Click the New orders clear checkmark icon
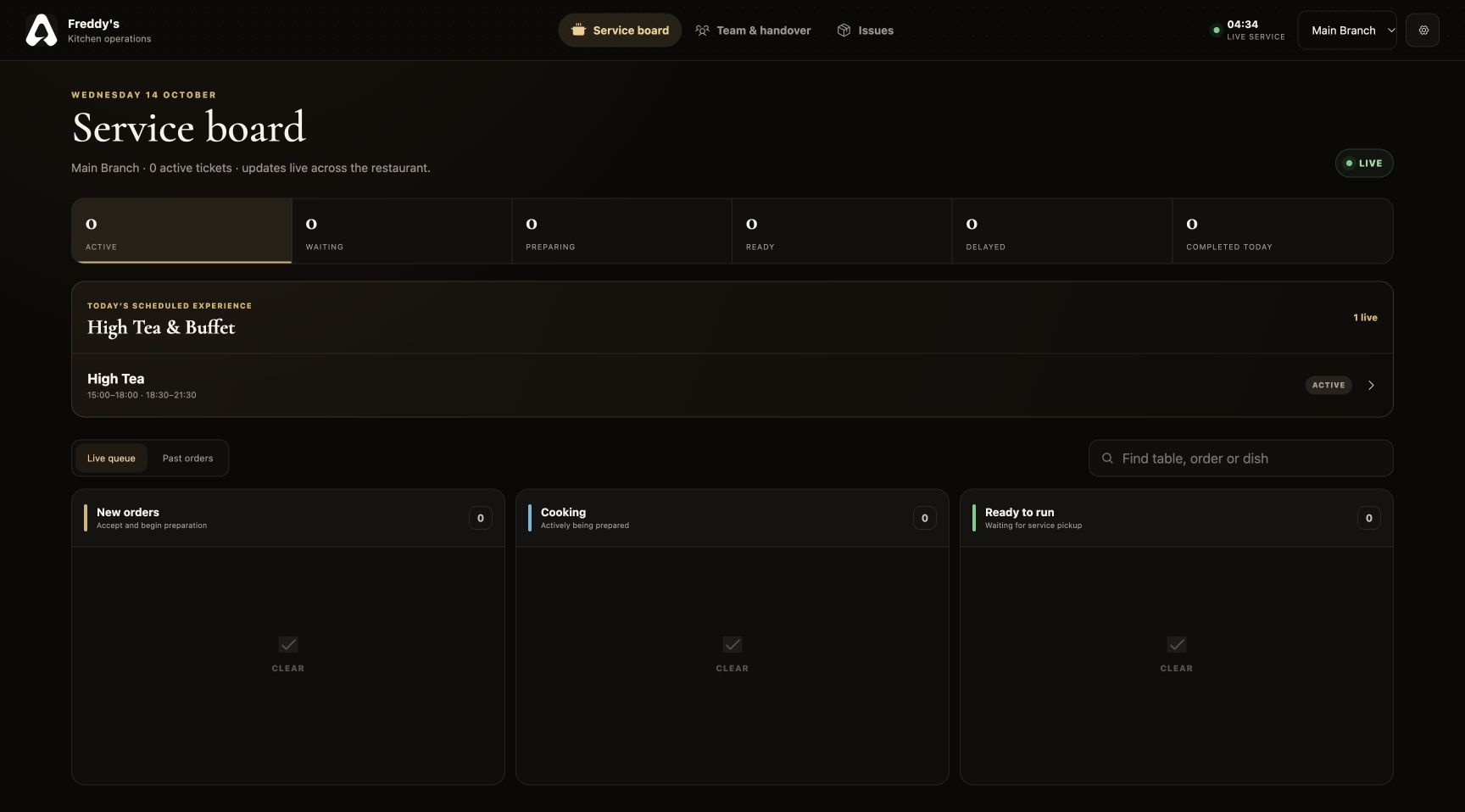This screenshot has width=1465, height=812. [x=288, y=645]
